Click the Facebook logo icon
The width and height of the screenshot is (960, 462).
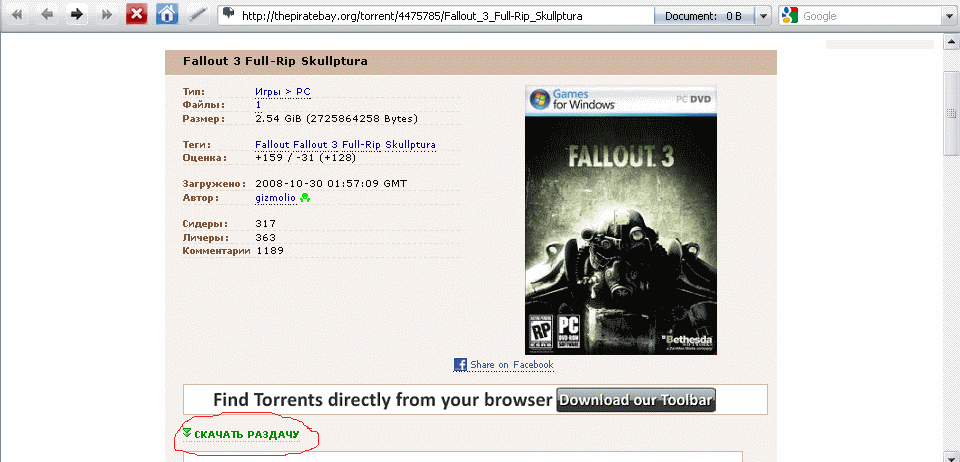click(x=460, y=365)
